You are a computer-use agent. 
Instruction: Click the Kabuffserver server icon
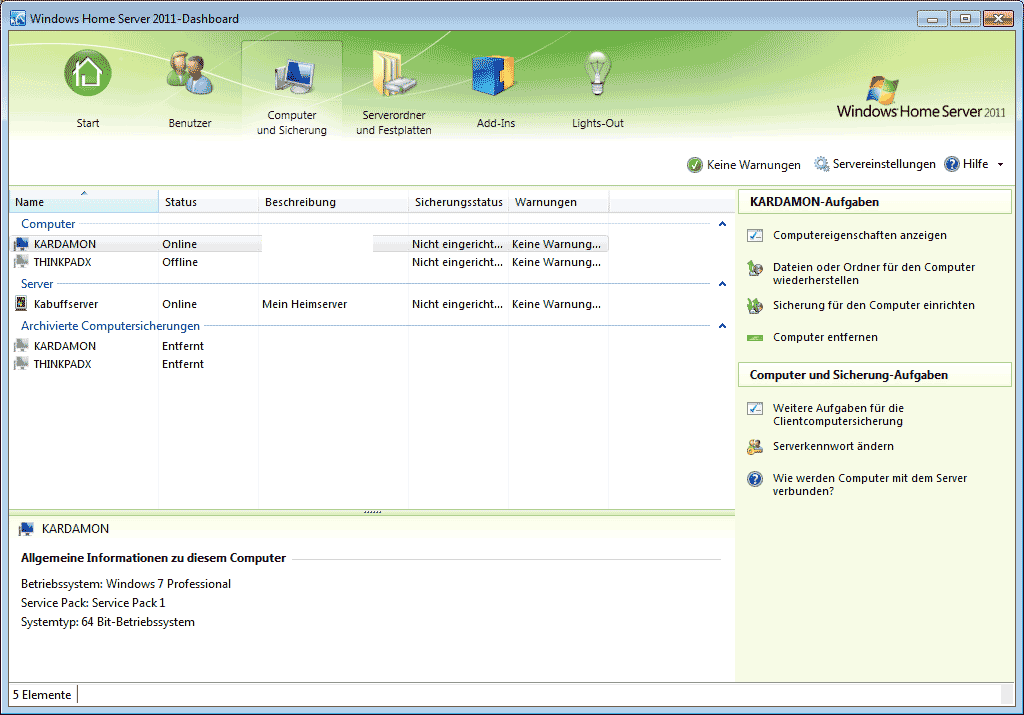pyautogui.click(x=21, y=304)
